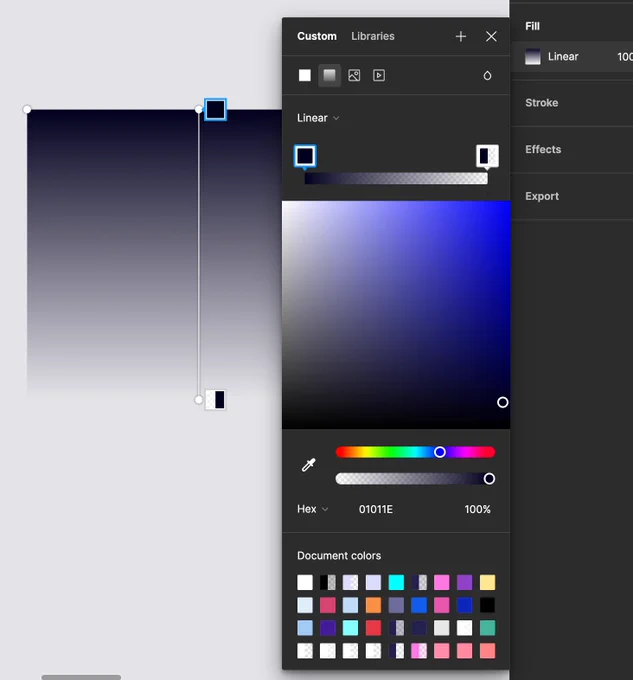Switch to the Custom tab
The image size is (633, 680).
[x=317, y=36]
